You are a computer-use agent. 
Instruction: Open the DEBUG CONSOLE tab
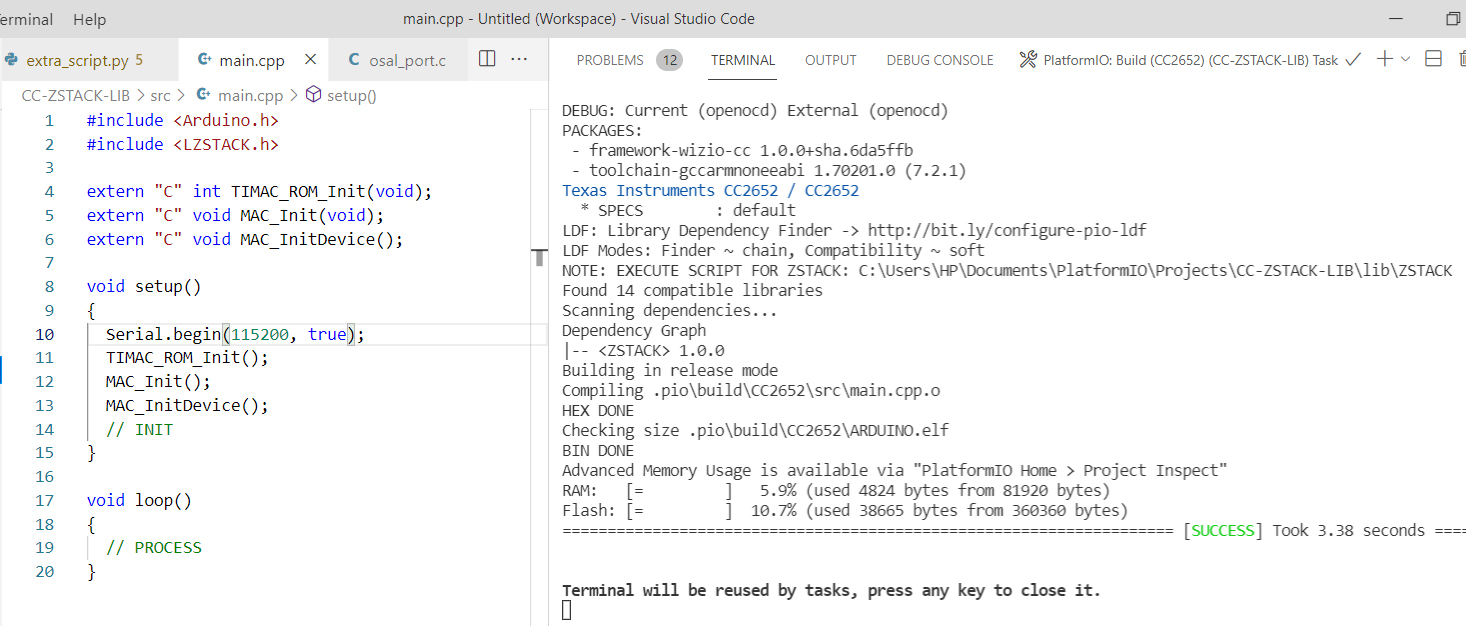pyautogui.click(x=940, y=60)
